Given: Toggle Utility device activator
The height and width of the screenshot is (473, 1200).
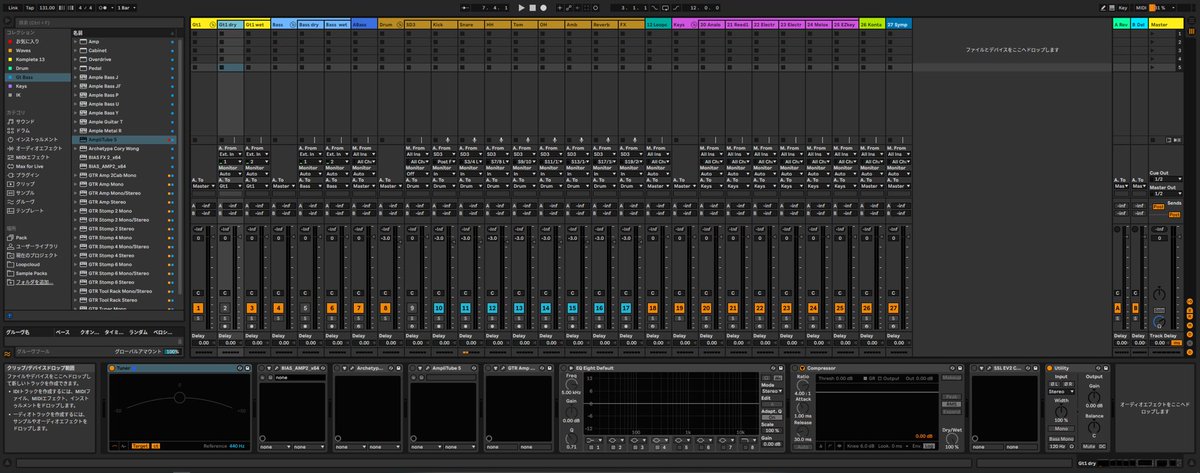Looking at the screenshot, I should click(1049, 368).
